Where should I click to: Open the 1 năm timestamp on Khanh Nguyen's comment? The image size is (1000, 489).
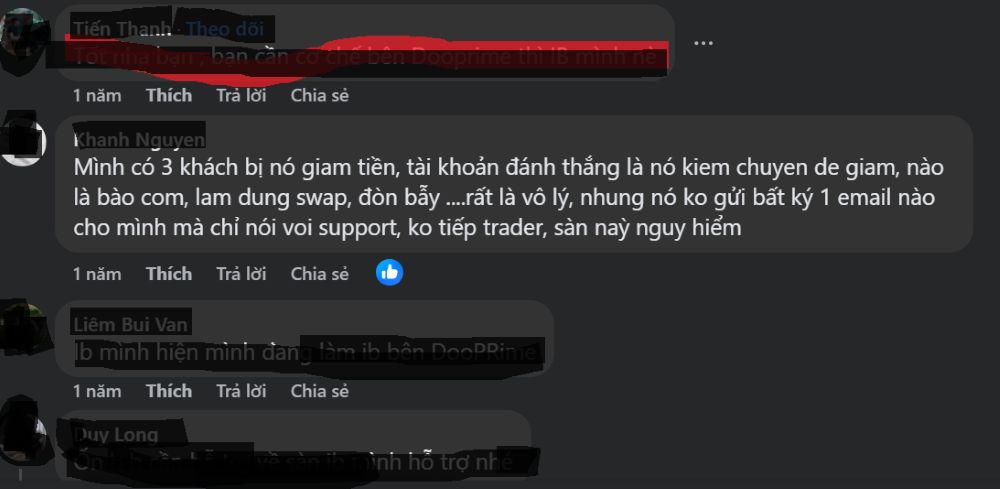tap(97, 274)
